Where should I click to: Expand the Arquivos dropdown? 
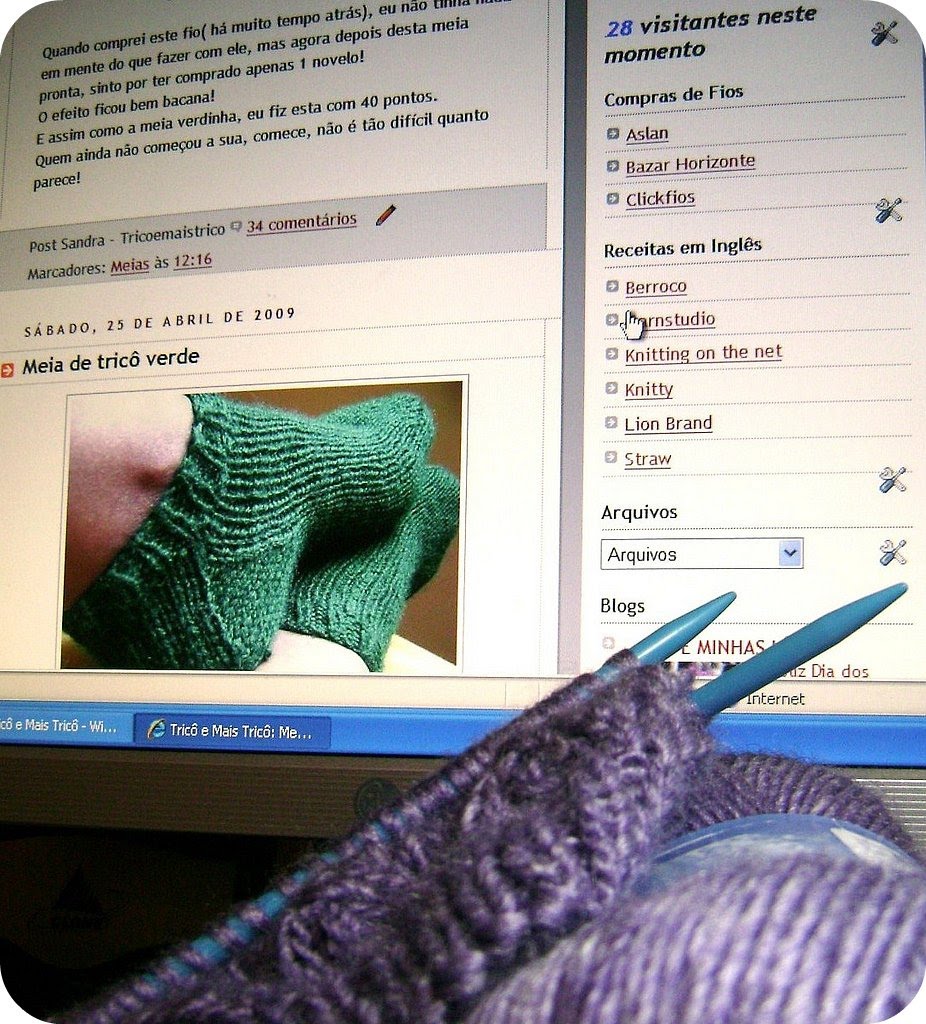(x=701, y=554)
